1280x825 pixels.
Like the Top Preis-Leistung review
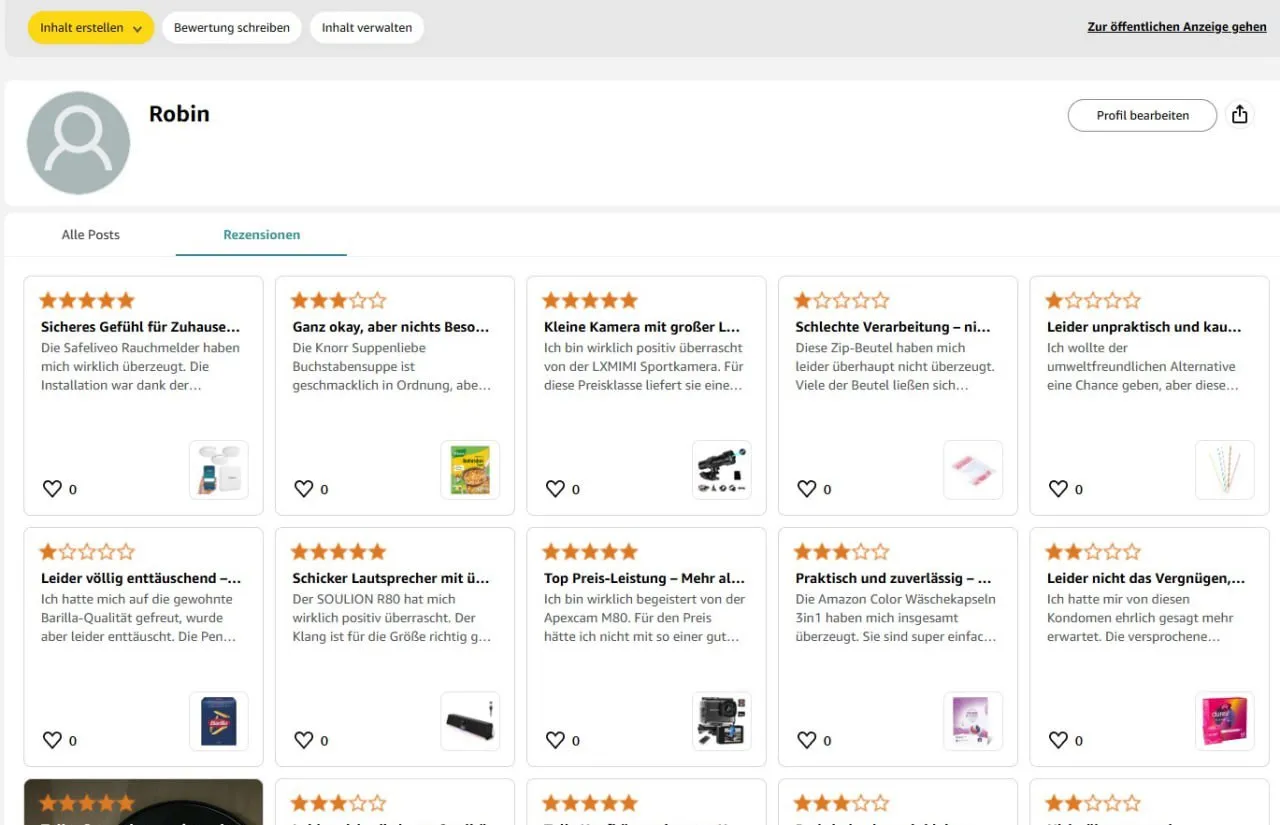point(555,740)
